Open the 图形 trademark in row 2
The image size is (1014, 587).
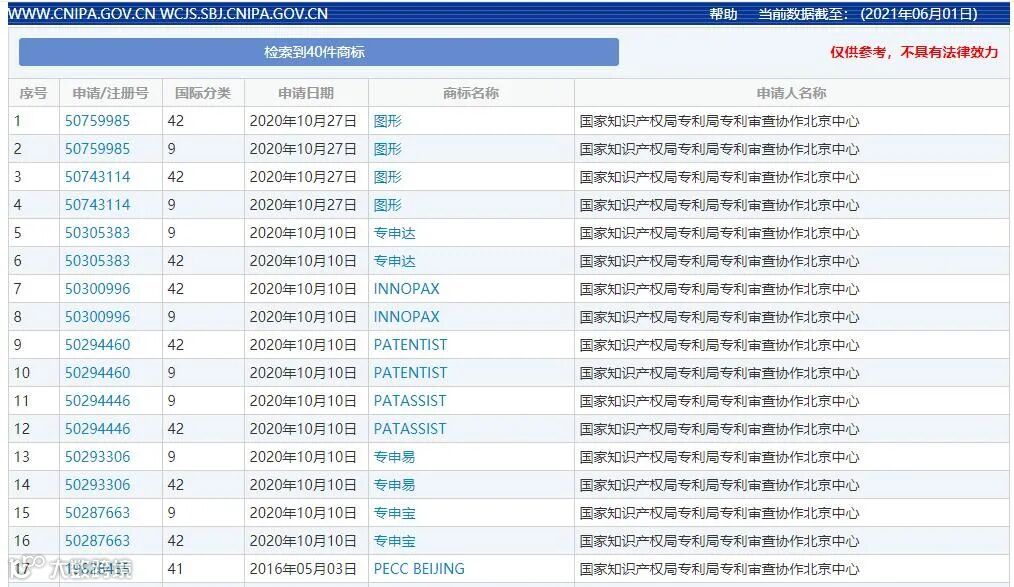pyautogui.click(x=387, y=149)
